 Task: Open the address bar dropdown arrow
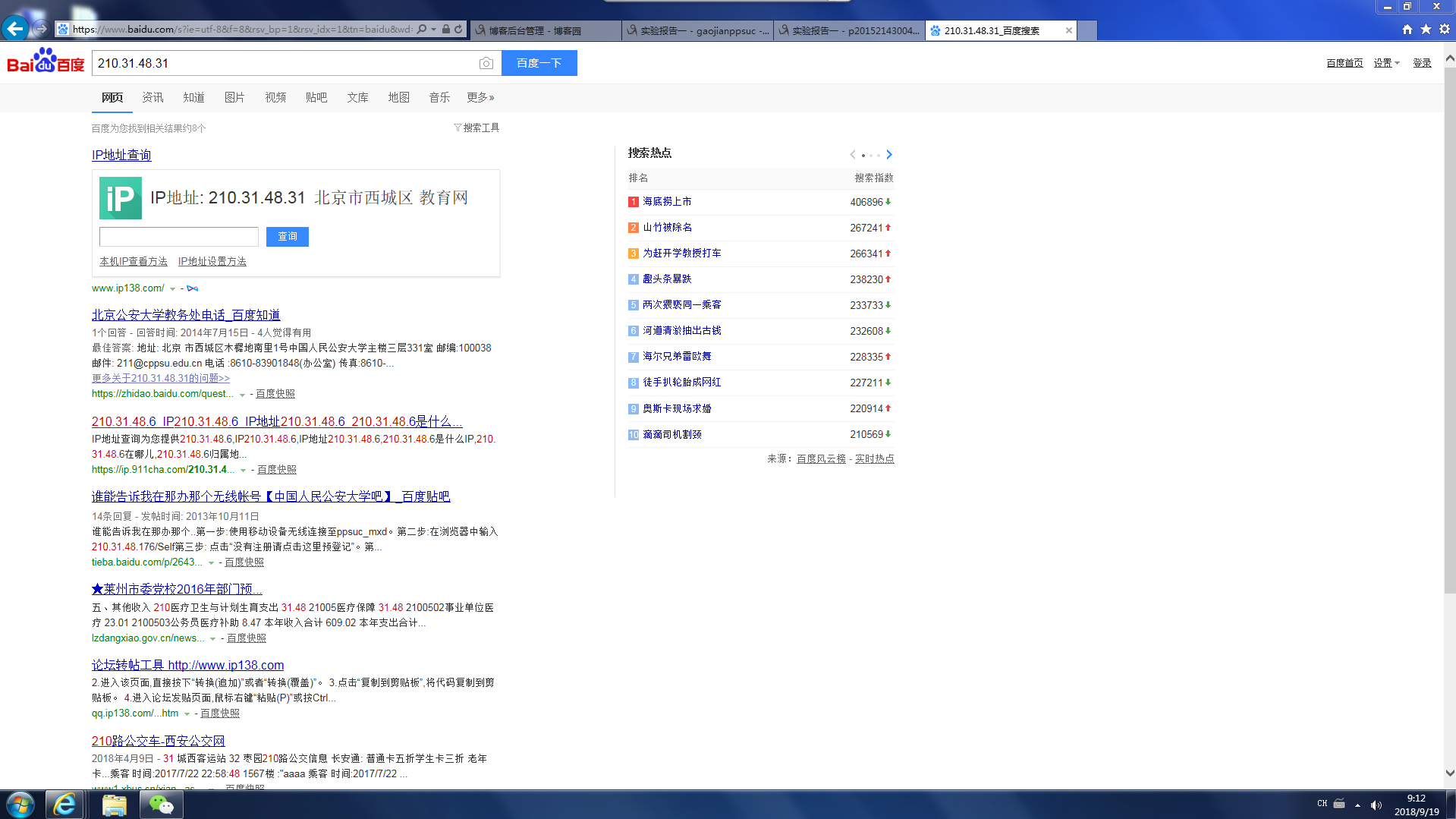click(x=434, y=30)
